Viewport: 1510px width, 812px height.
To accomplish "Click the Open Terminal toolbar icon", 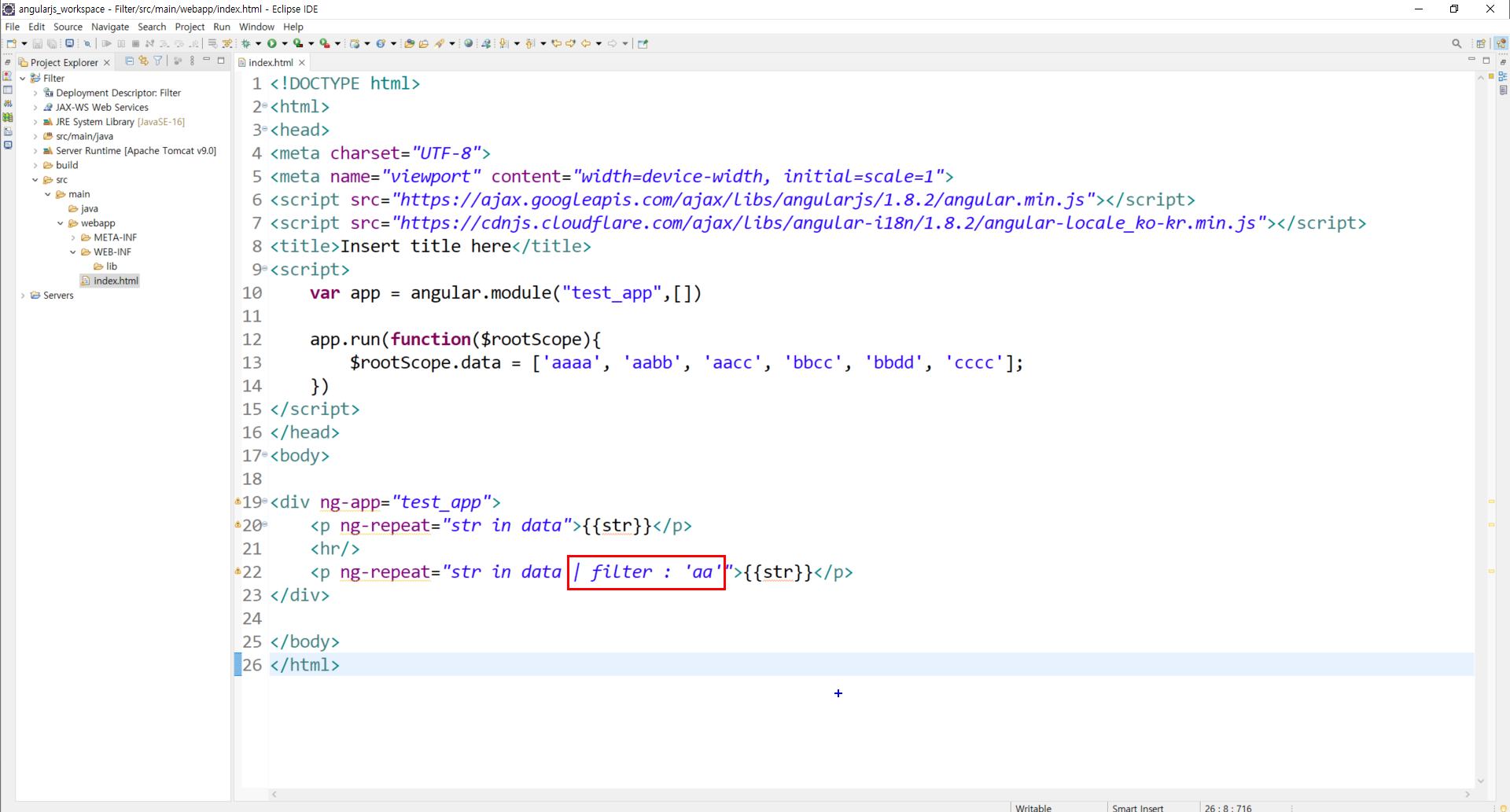I will click(x=69, y=44).
